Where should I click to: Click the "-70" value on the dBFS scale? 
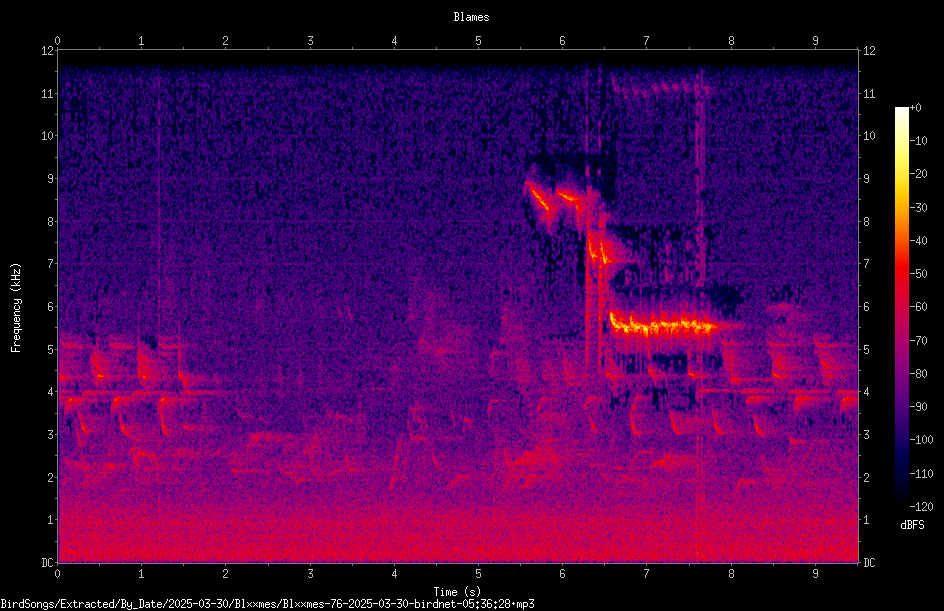coord(919,341)
